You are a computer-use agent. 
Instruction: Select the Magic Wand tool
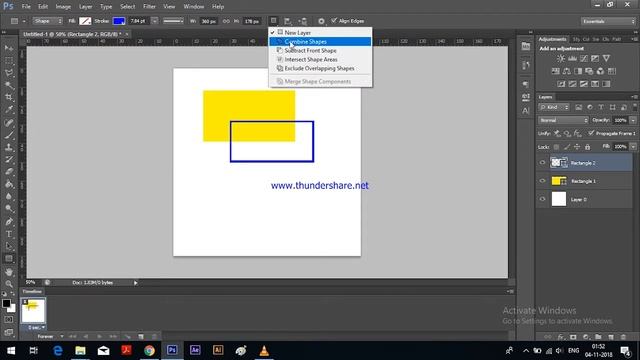tap(9, 85)
